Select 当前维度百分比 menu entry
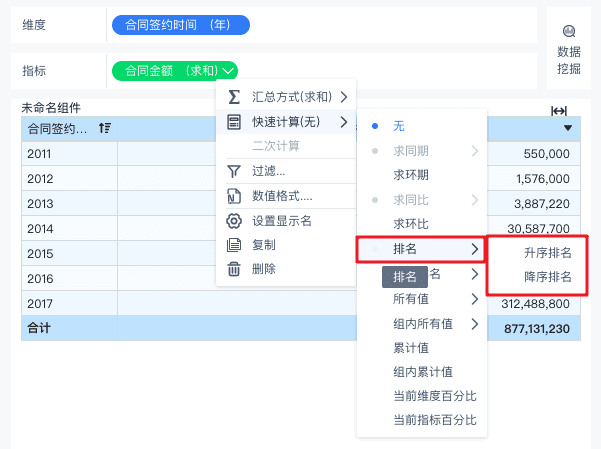The height and width of the screenshot is (449, 601). tap(435, 396)
